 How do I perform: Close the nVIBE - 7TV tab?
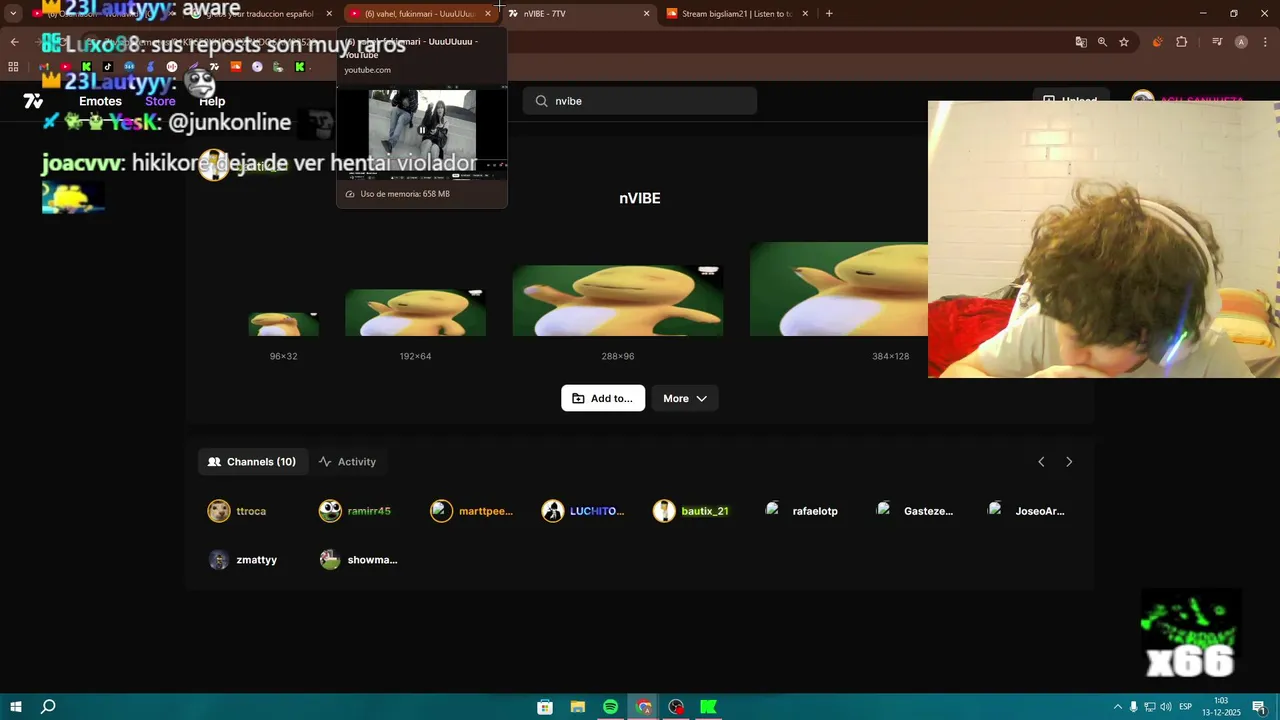point(646,14)
